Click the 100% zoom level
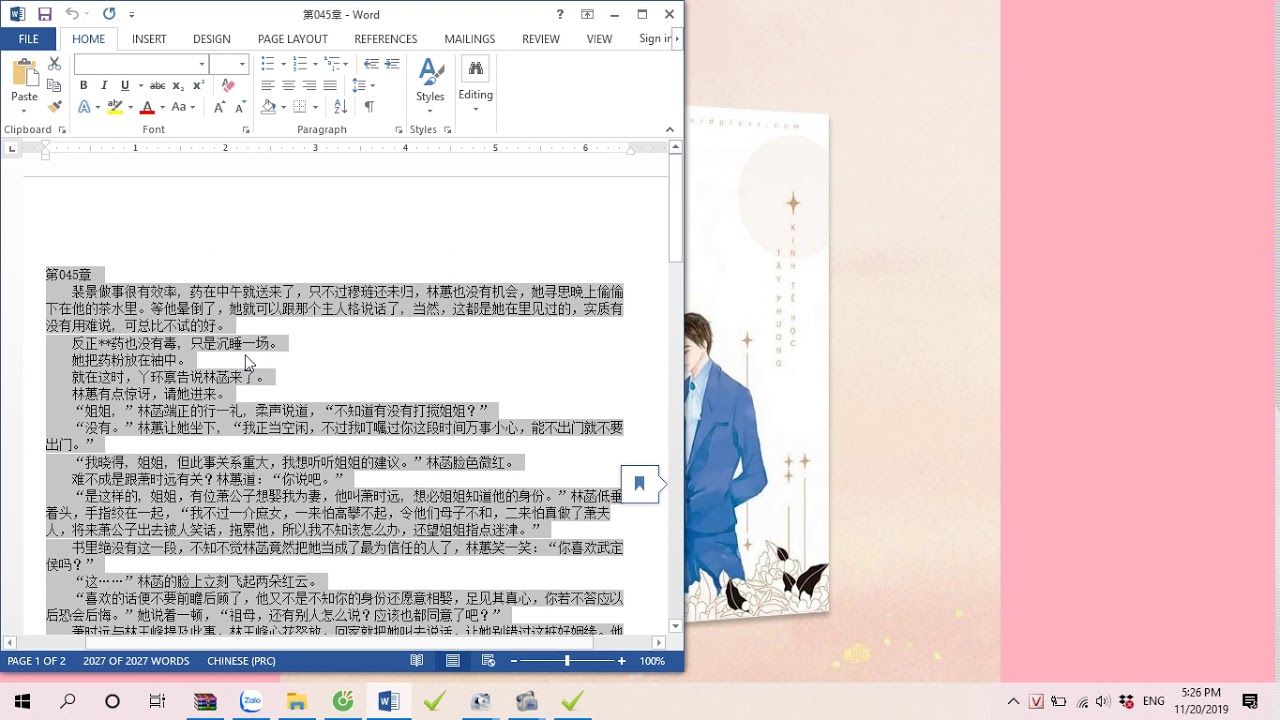 [x=652, y=661]
